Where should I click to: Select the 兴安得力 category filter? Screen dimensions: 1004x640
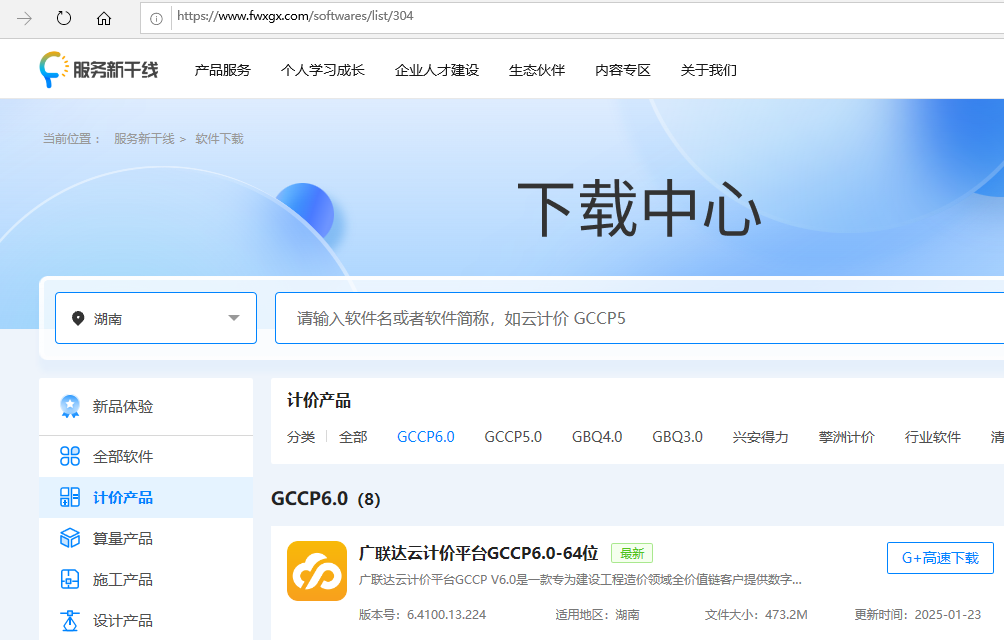760,437
